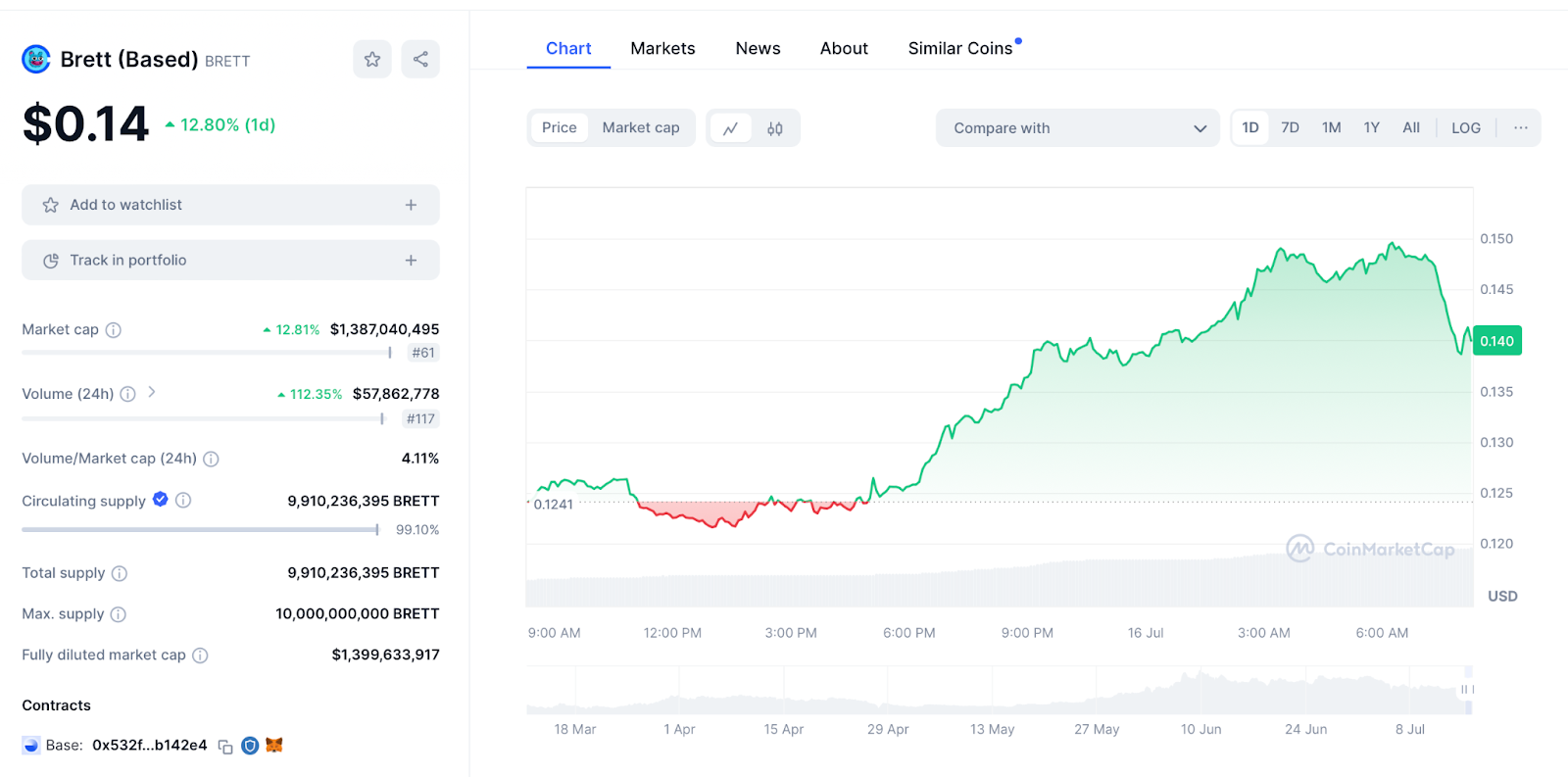
Task: Click the mini historical range chart overview
Action: tap(1000, 691)
